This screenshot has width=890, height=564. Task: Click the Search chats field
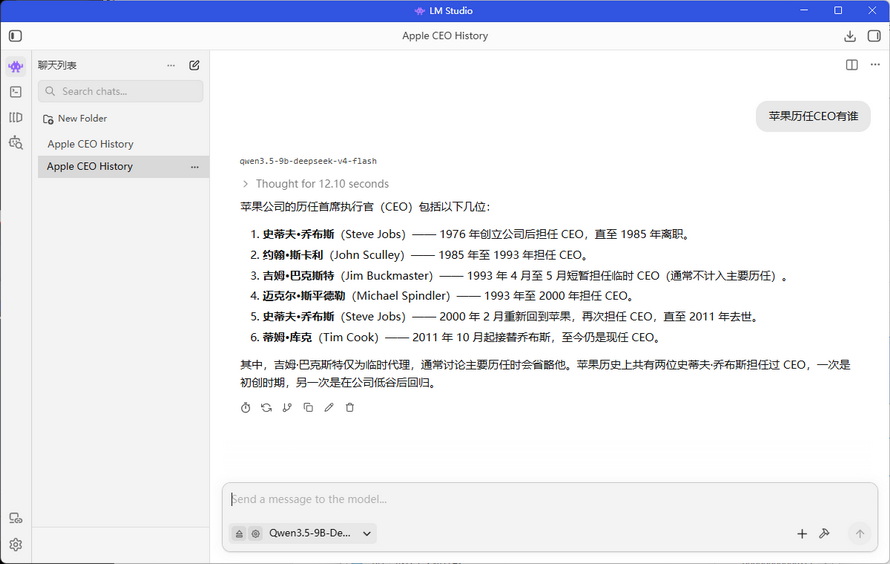click(x=120, y=91)
